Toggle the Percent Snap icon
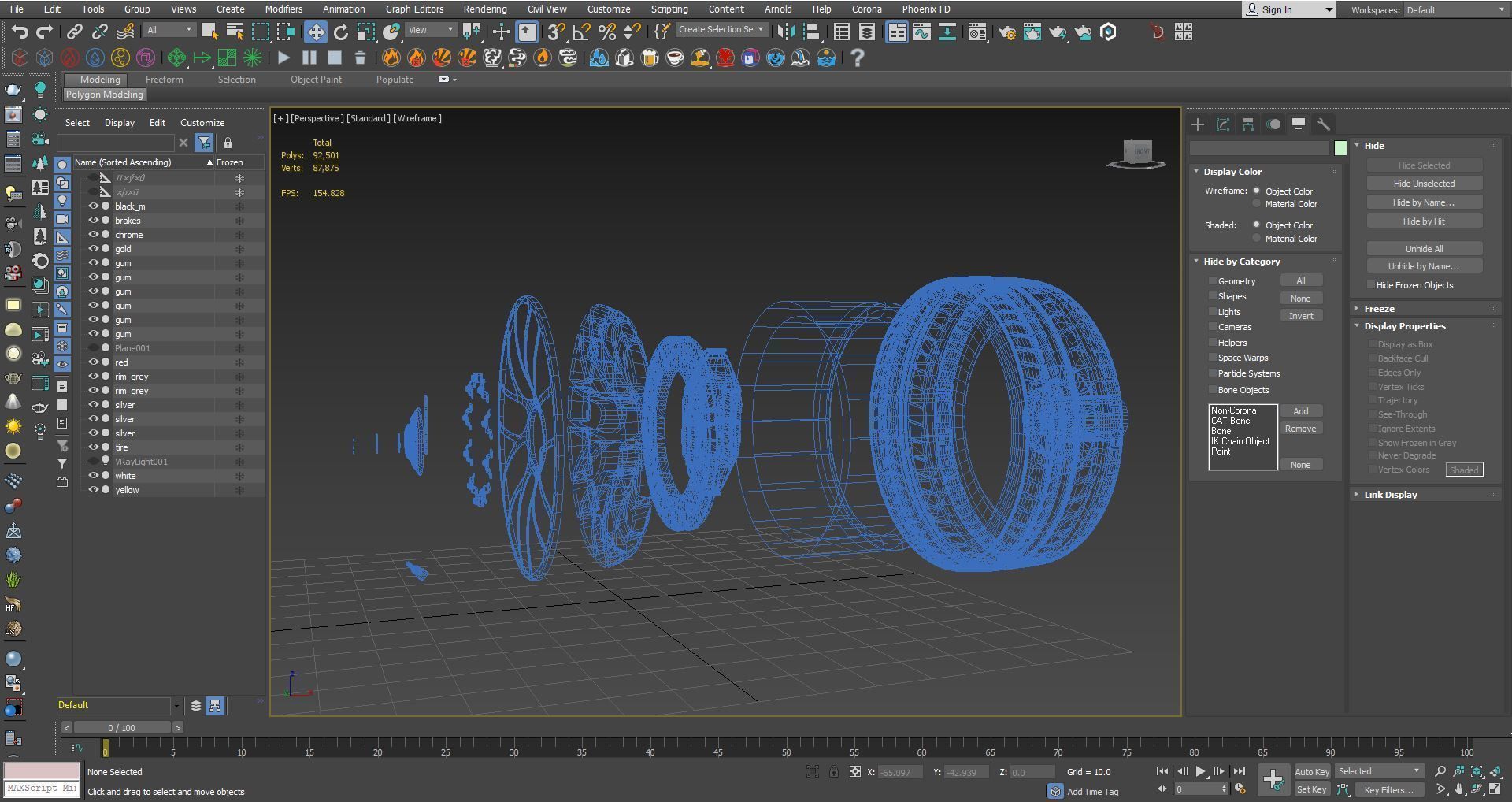 click(x=607, y=32)
